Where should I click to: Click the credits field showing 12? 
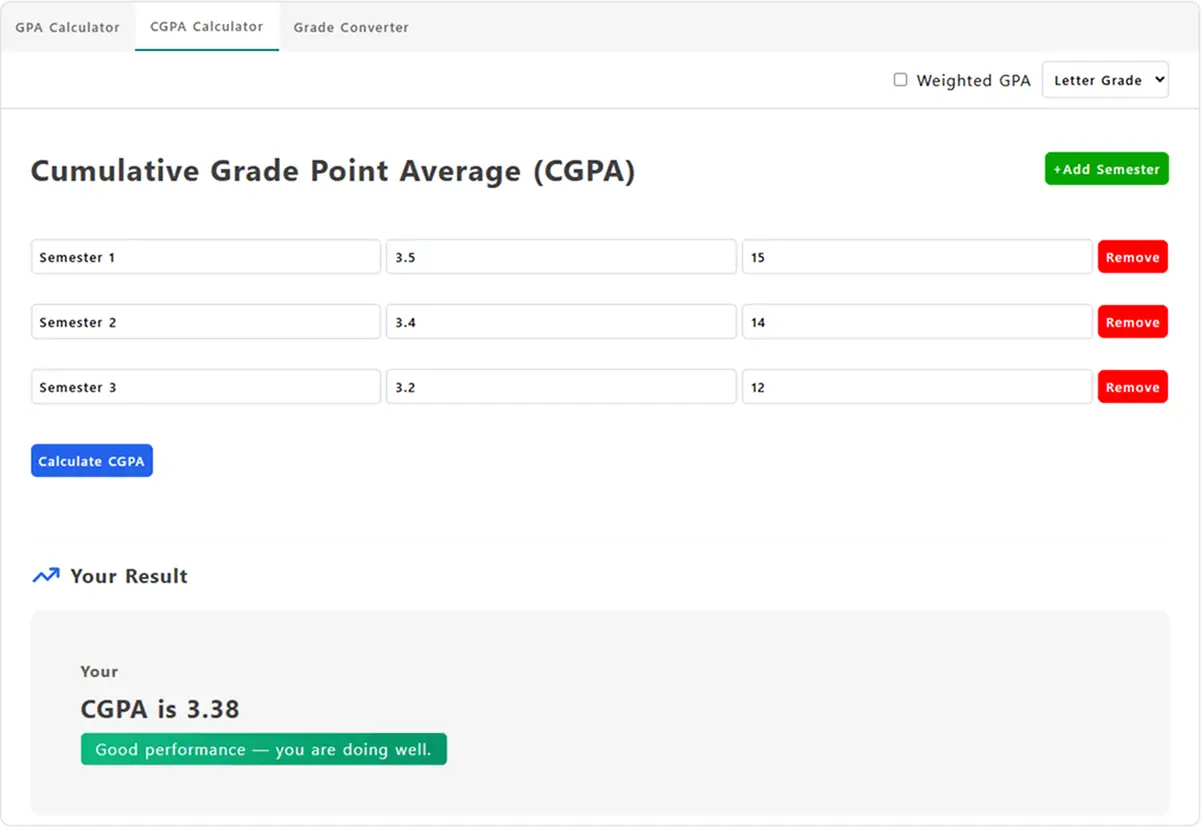[x=916, y=387]
